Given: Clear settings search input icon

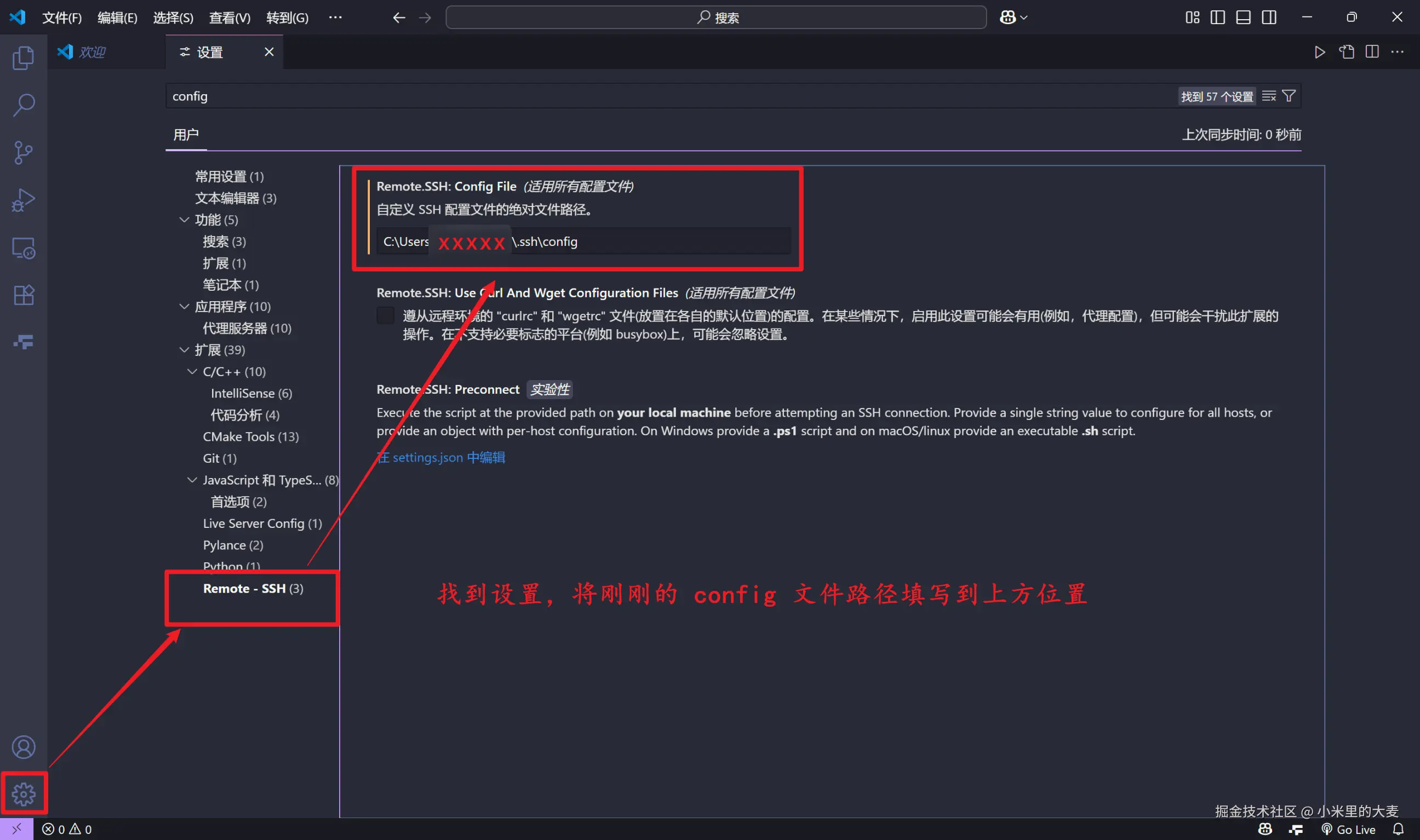Looking at the screenshot, I should [x=1269, y=96].
